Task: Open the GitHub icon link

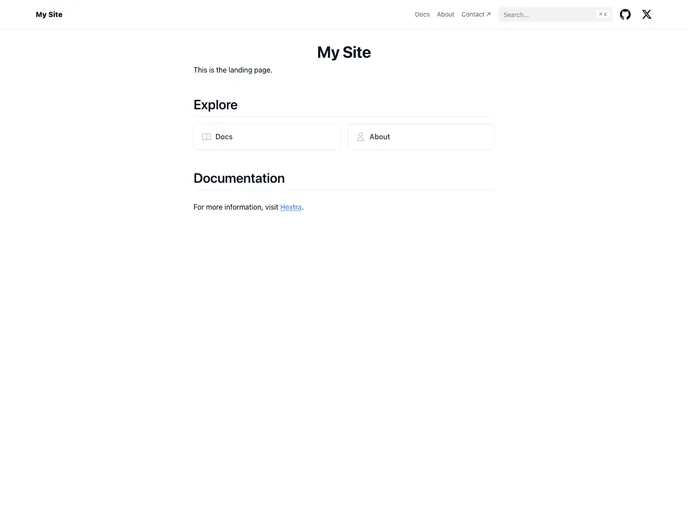Action: (x=625, y=14)
